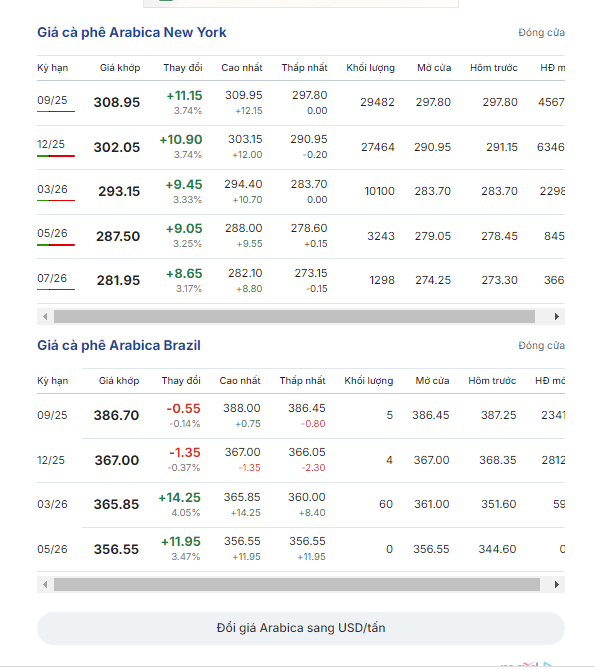Click the 386.70 Brazil matched price
Image resolution: width=595 pixels, height=669 pixels.
[x=116, y=416]
